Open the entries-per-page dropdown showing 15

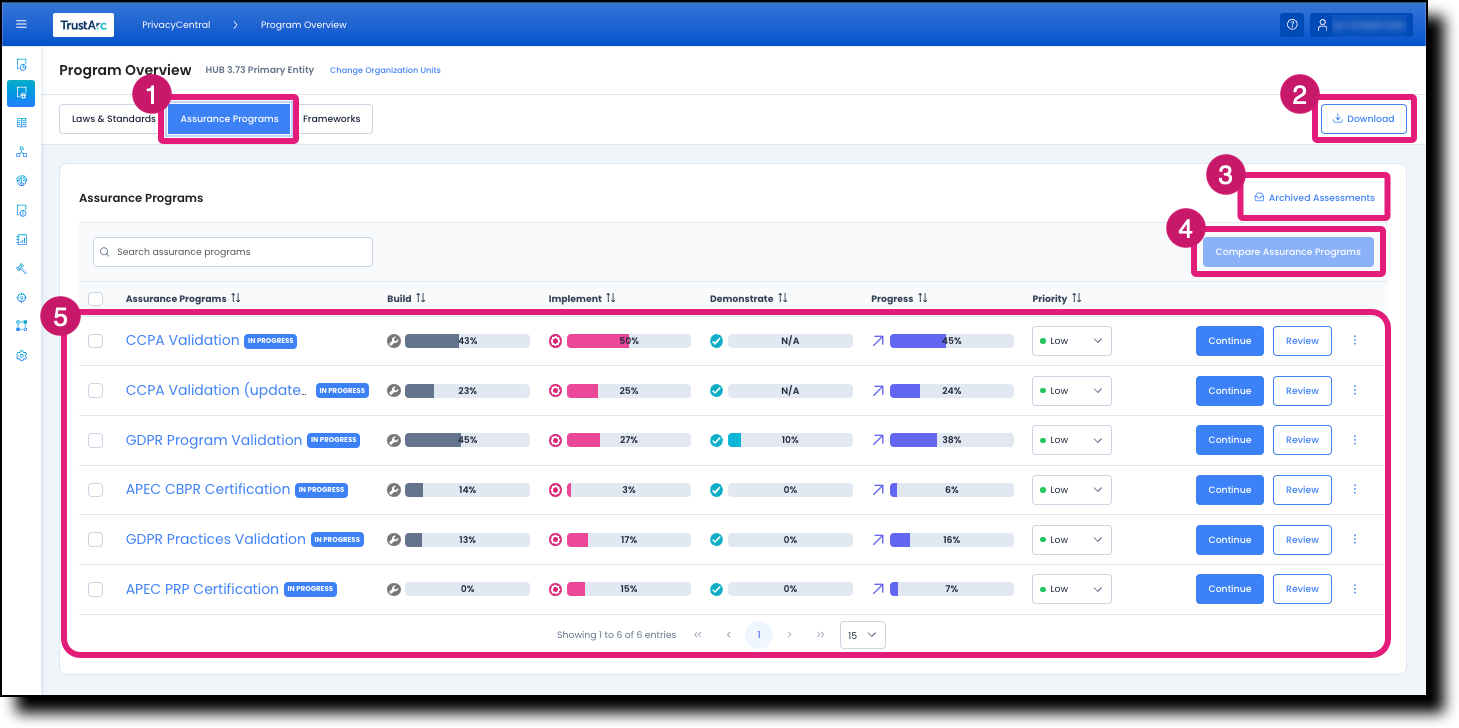pos(862,634)
